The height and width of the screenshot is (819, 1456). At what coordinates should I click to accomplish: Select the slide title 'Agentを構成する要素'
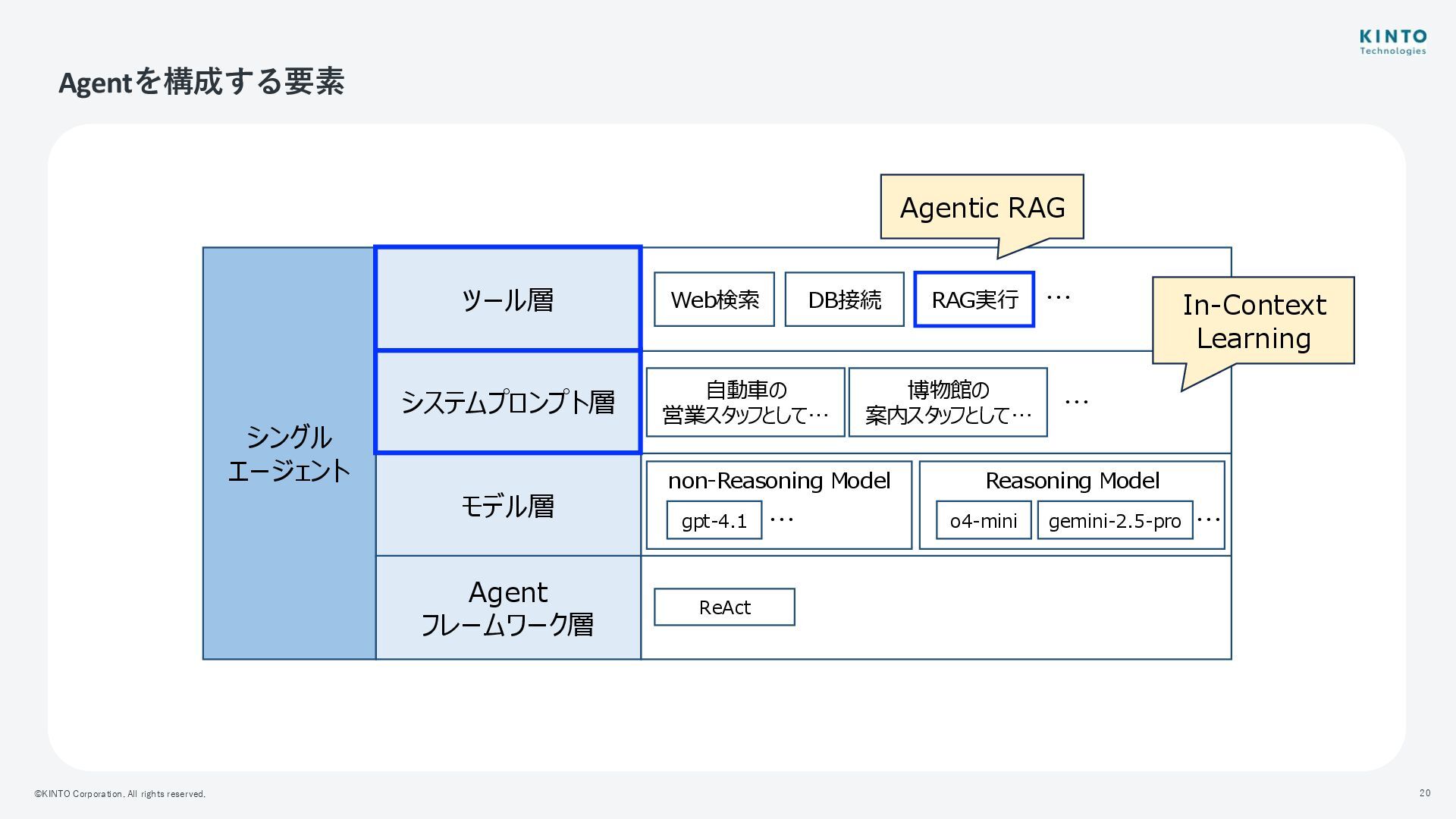click(x=202, y=82)
